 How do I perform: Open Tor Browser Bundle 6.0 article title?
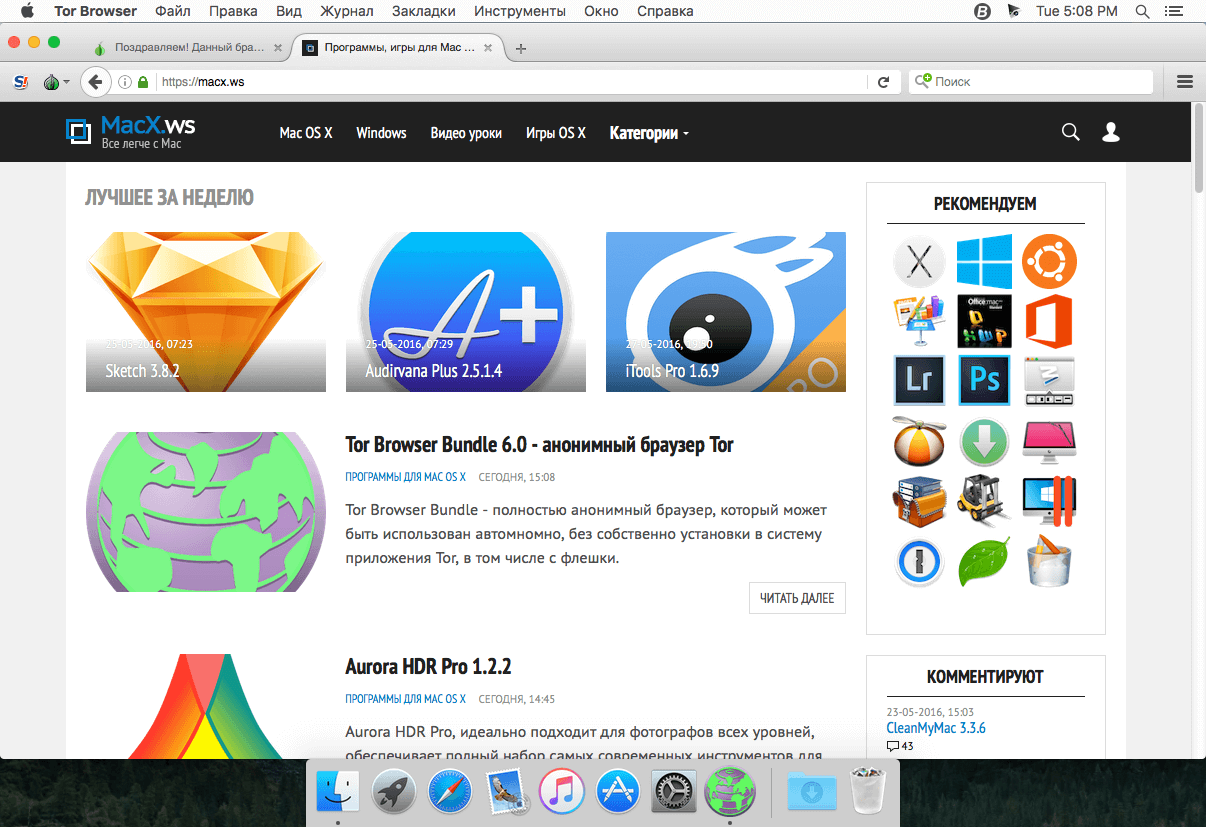pos(540,445)
